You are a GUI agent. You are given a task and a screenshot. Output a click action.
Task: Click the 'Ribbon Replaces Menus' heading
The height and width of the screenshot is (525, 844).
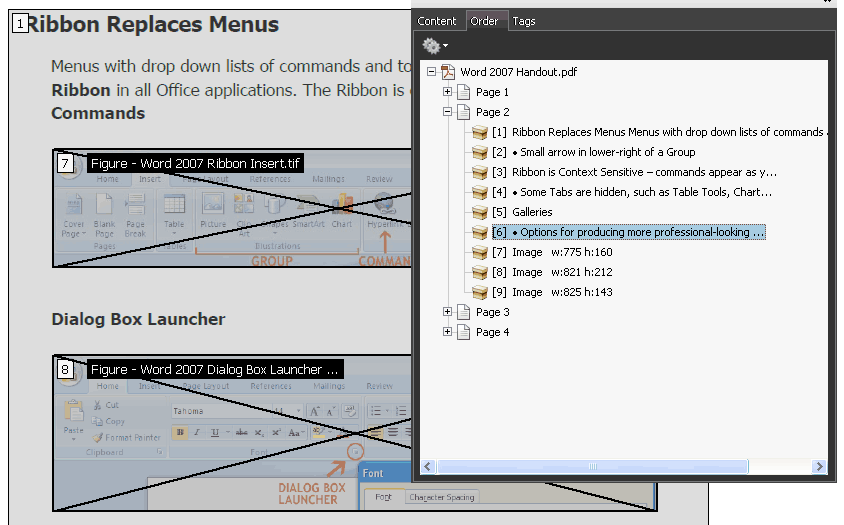coord(153,24)
